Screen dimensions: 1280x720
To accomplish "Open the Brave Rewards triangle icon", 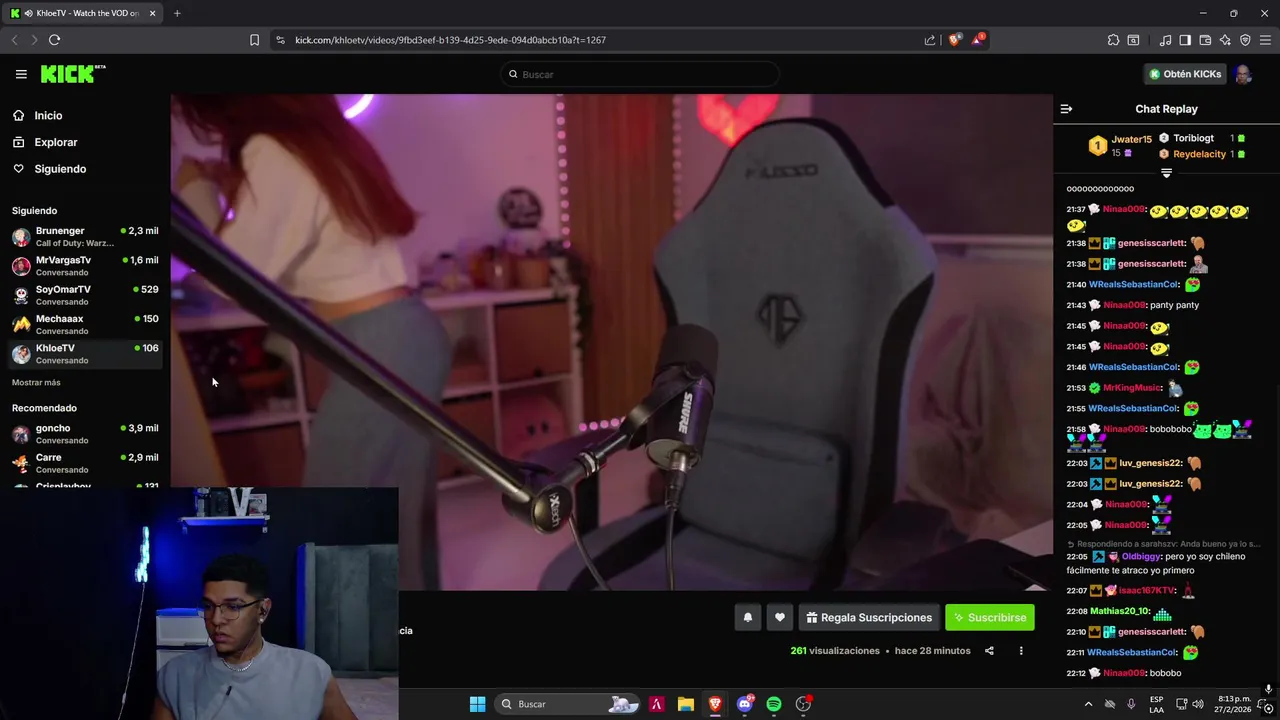I will click(978, 40).
